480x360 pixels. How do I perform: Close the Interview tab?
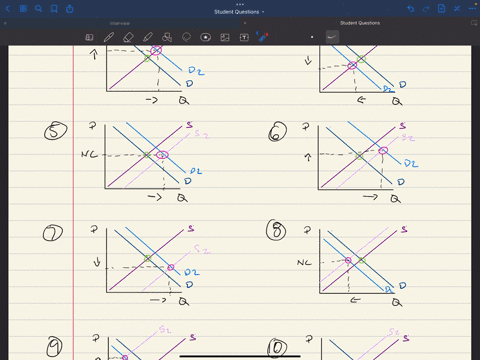(5, 23)
